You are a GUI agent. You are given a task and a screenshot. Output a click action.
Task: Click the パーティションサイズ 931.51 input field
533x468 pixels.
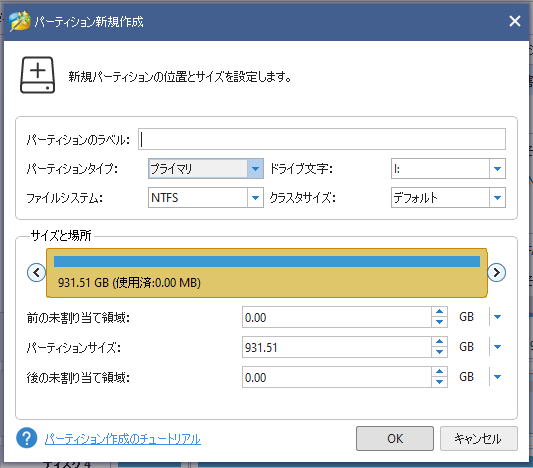coord(337,347)
